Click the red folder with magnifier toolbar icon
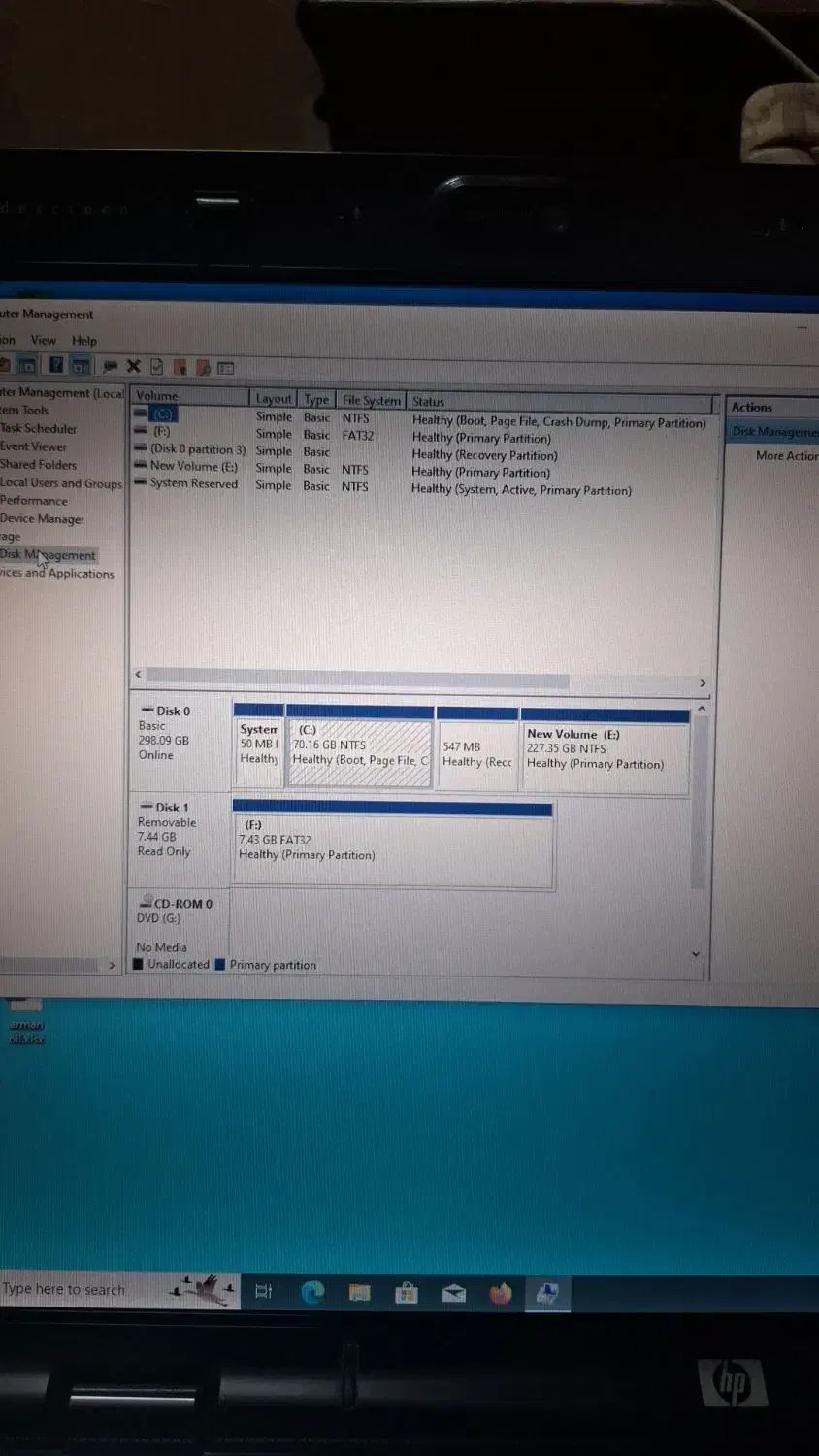 pos(203,367)
